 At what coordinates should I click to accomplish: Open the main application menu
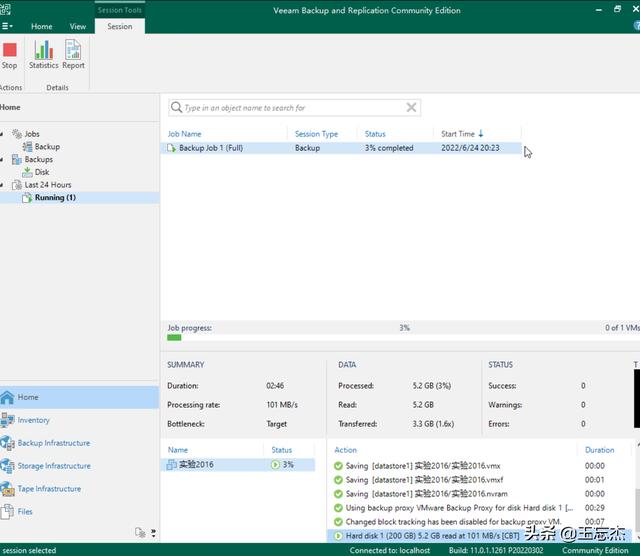[x=7, y=26]
